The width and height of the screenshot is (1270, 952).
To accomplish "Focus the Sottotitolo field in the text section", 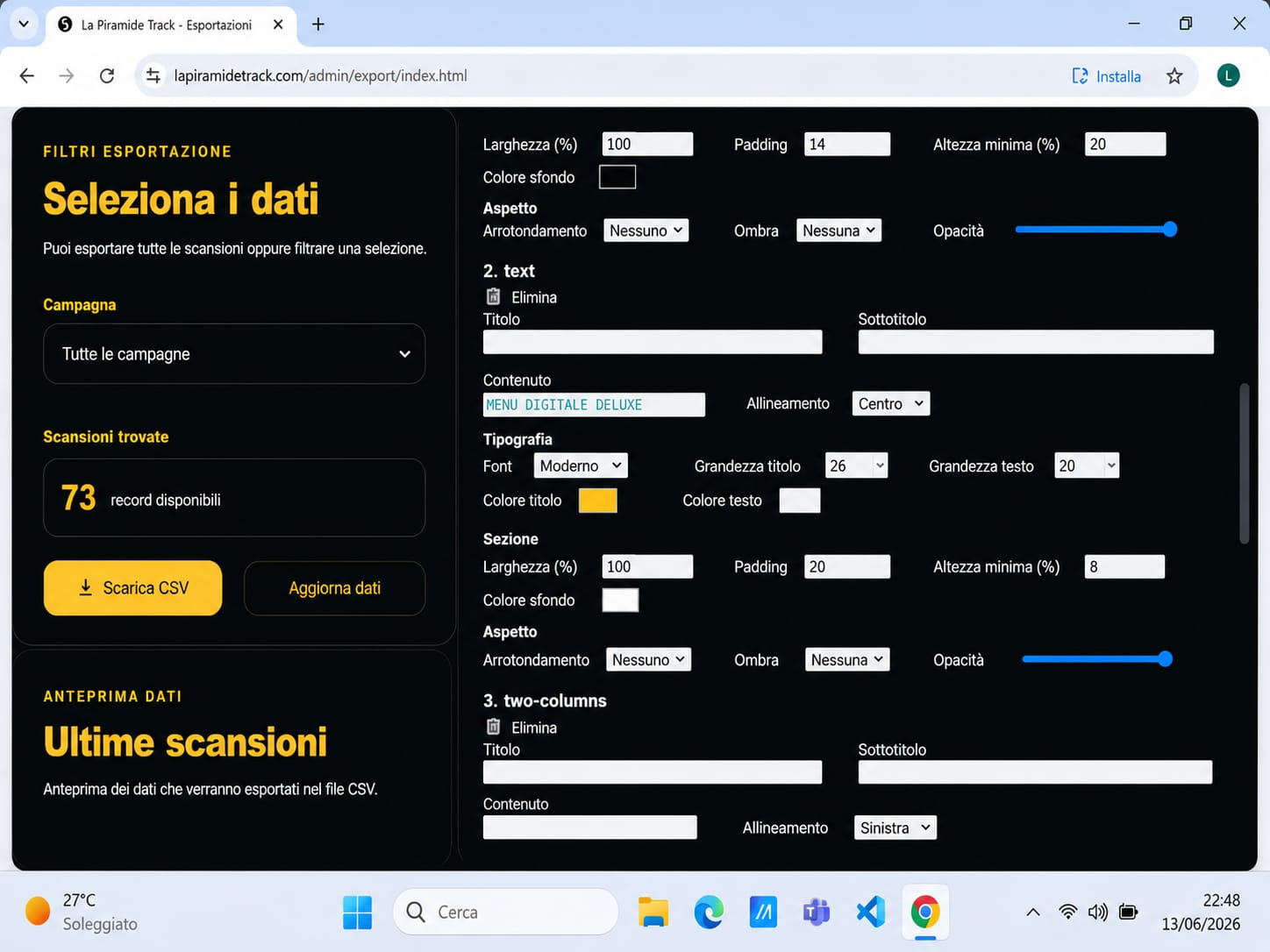I will [1036, 342].
